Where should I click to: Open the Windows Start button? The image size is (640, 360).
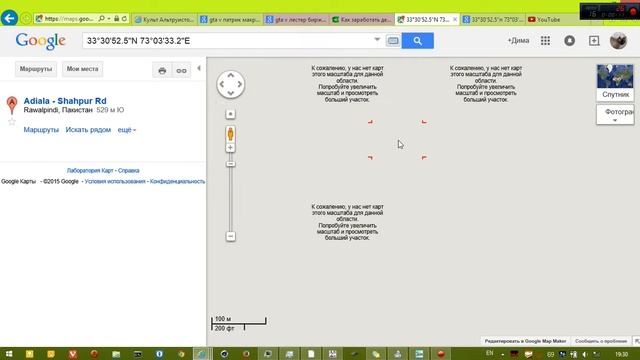click(9, 354)
